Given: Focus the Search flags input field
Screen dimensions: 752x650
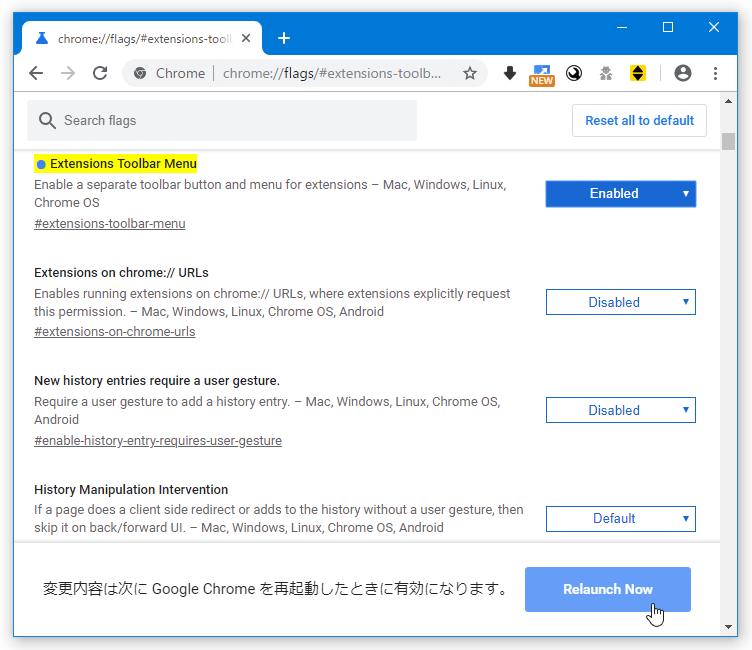Looking at the screenshot, I should click(222, 120).
